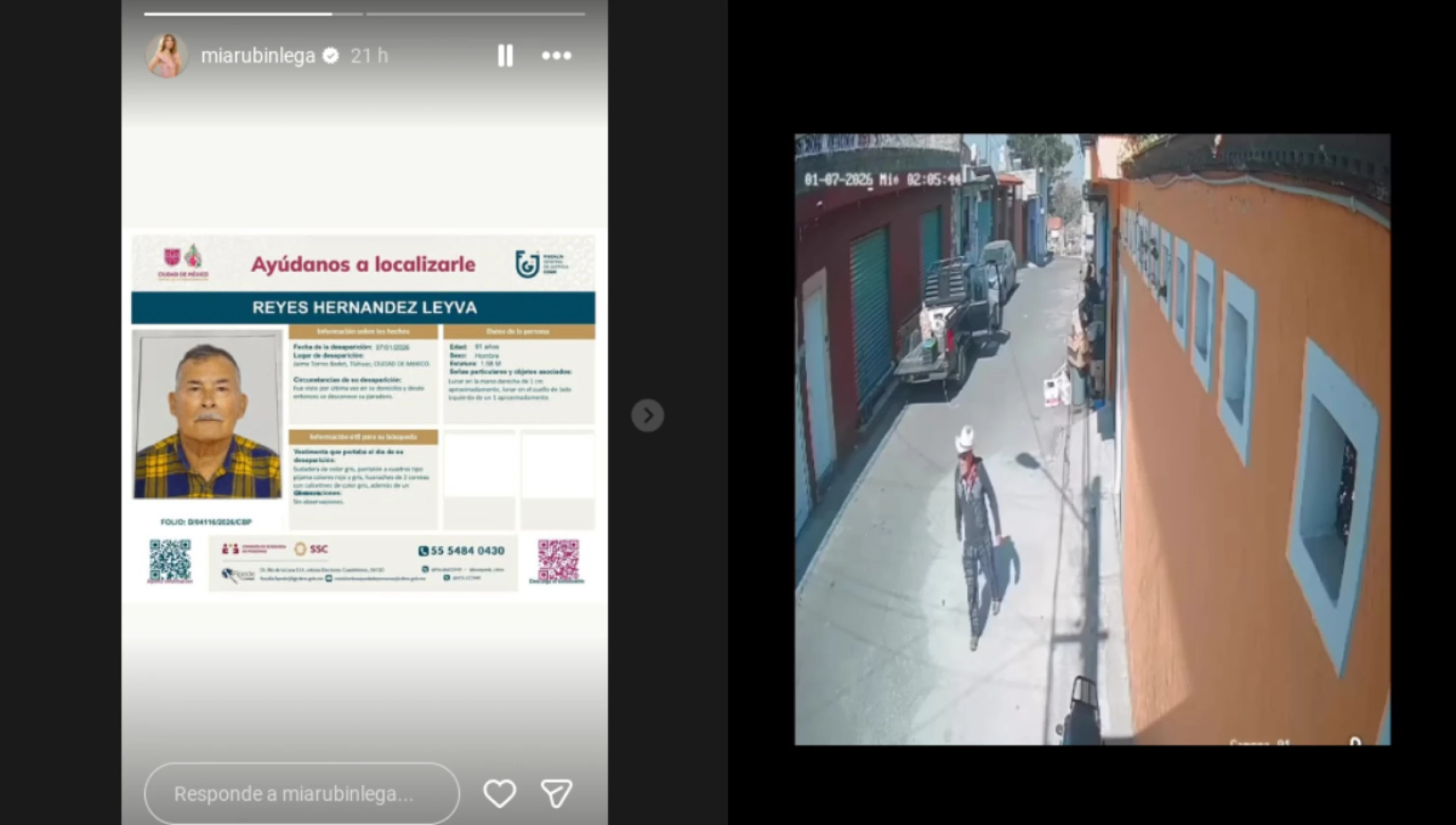Screen dimensions: 1456x825
Task: Click the security camera footage image
Action: click(x=1092, y=439)
